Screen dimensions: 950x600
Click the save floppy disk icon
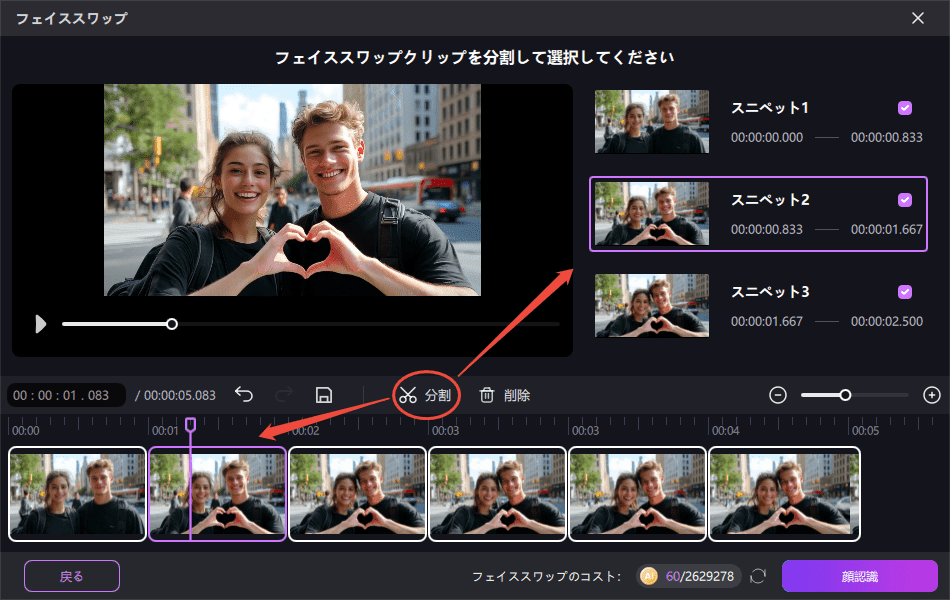pos(324,395)
